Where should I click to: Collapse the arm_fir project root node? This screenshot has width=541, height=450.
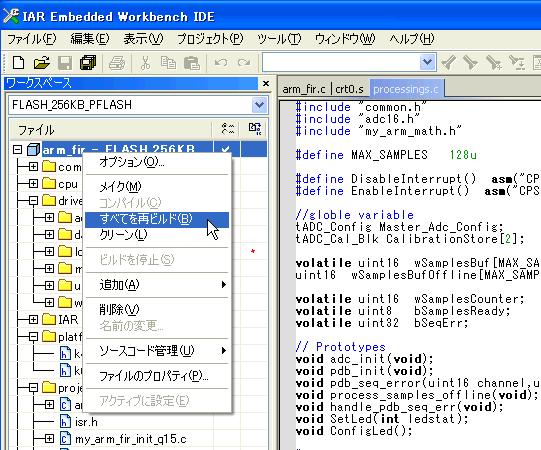tap(17, 150)
